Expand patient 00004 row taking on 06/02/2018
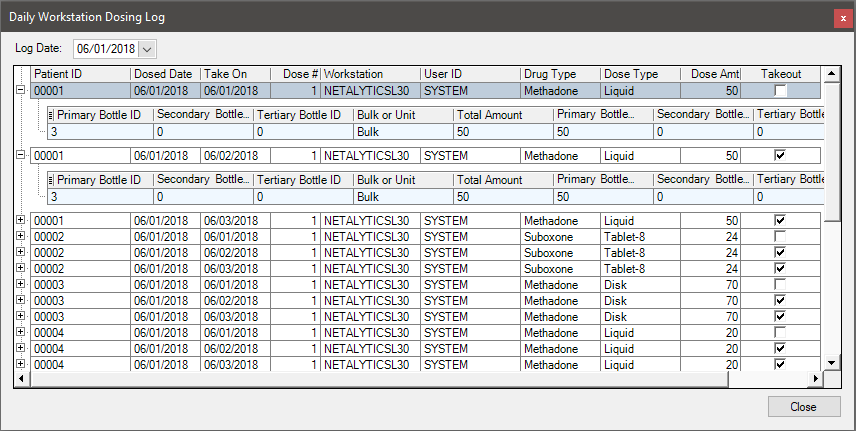 pyautogui.click(x=21, y=347)
